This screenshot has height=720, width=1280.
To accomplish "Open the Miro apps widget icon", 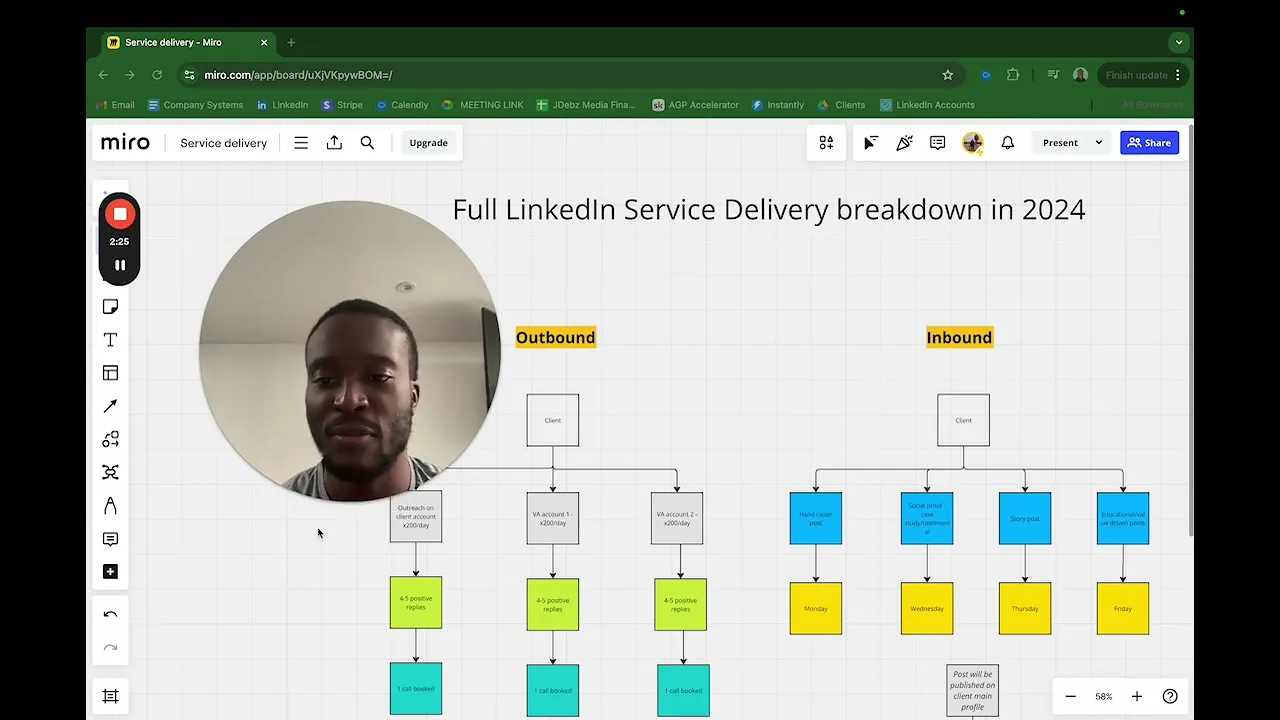I will pos(826,143).
